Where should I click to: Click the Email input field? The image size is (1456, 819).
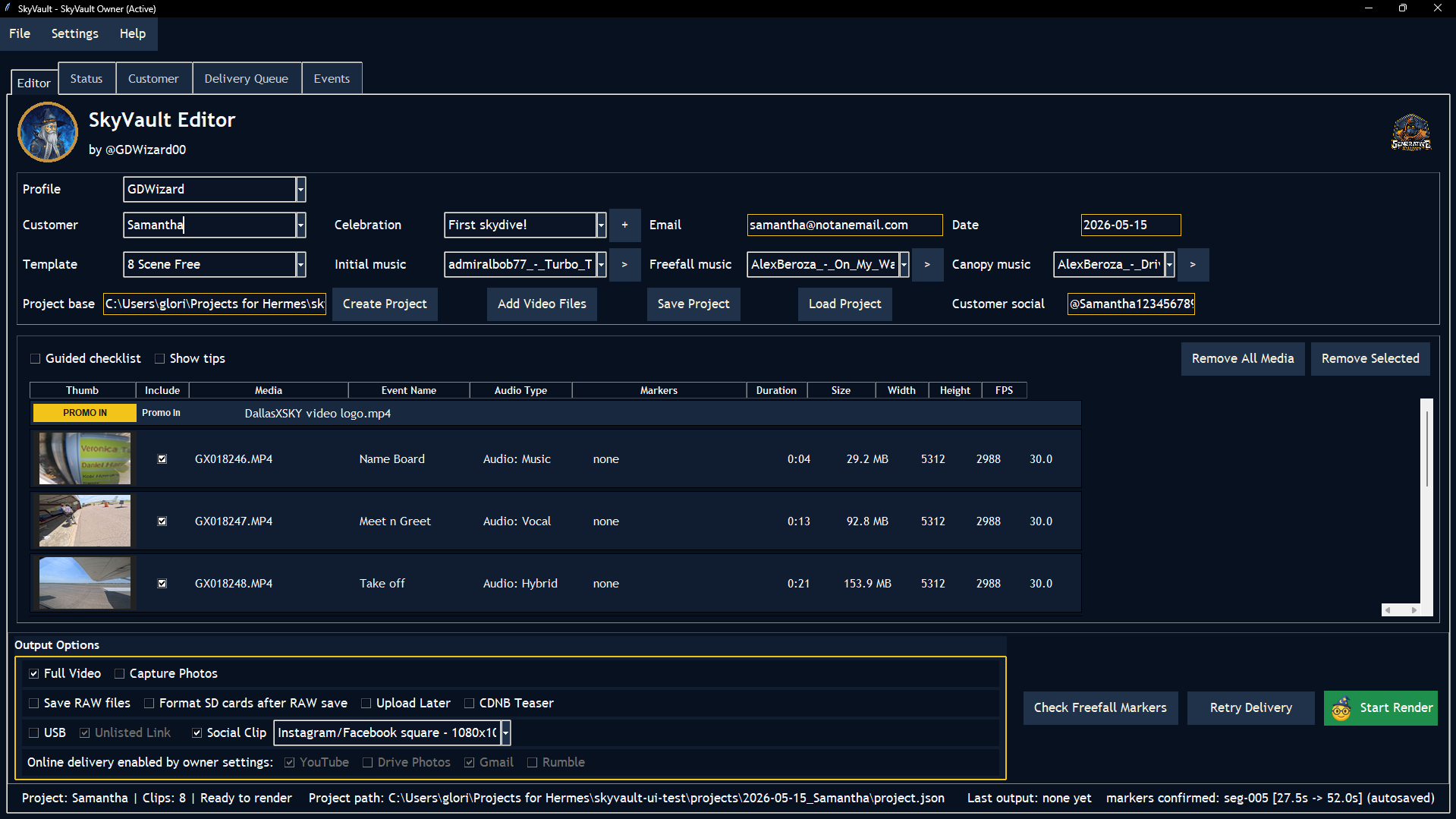844,225
